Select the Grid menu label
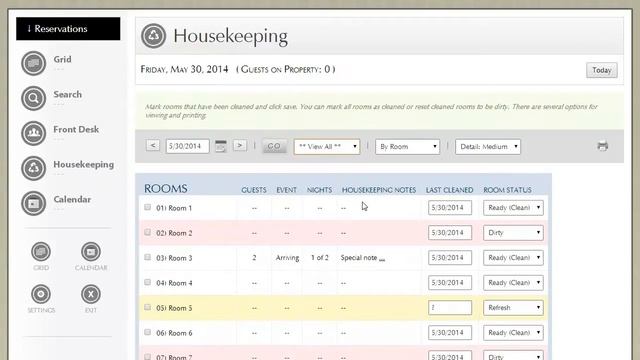 [x=62, y=59]
